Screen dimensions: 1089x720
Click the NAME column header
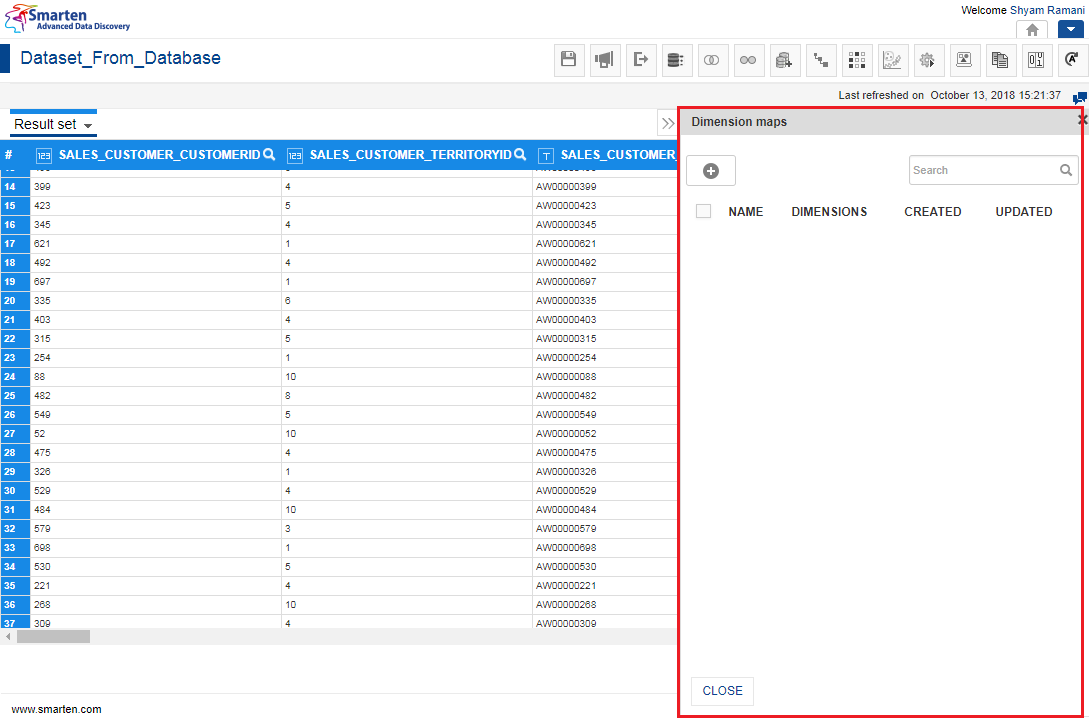tap(745, 212)
